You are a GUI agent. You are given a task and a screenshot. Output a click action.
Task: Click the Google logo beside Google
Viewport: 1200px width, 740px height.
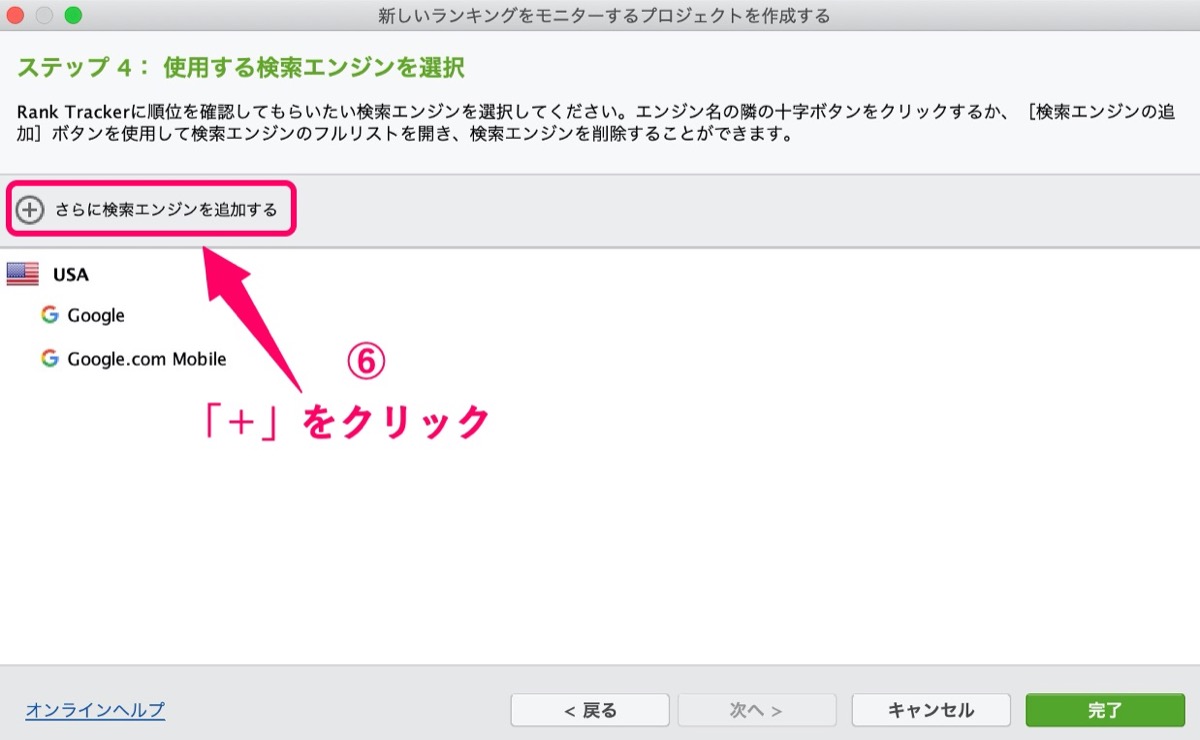coord(50,315)
